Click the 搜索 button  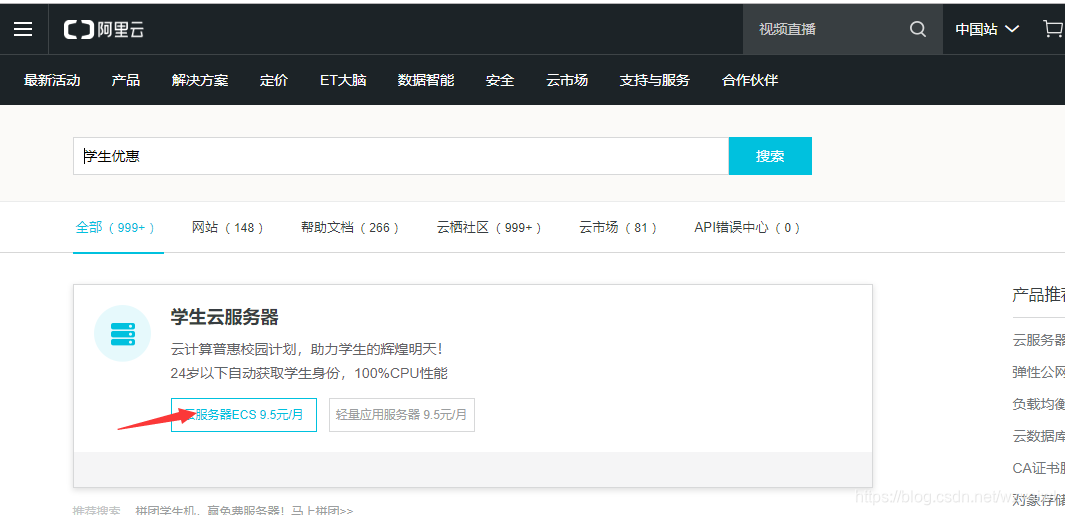click(x=770, y=156)
